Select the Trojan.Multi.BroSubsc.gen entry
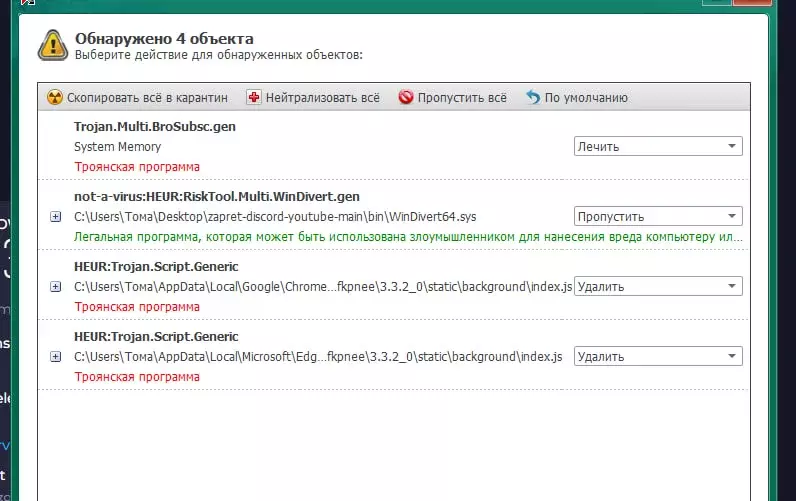Viewport: 796px width, 501px height. [x=155, y=126]
